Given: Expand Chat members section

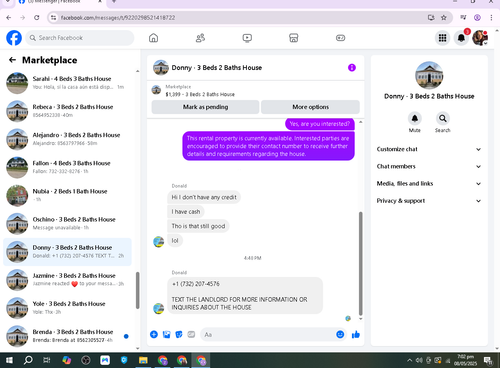Looking at the screenshot, I should coord(429,166).
